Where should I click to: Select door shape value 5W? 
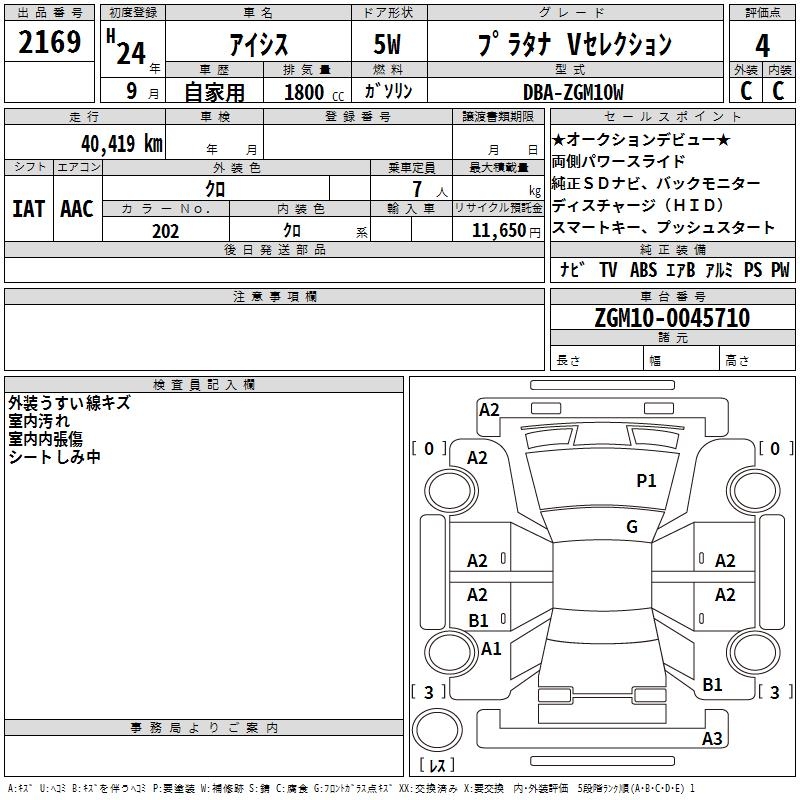[x=387, y=45]
